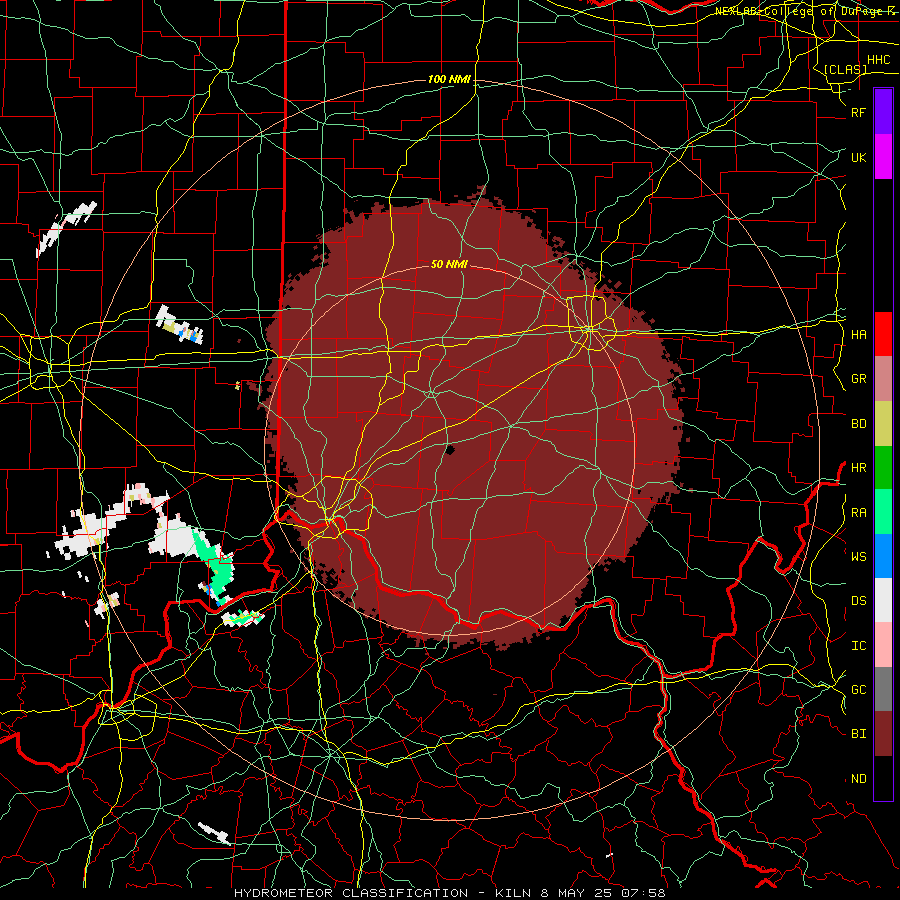Click the WS legend label text

click(858, 556)
